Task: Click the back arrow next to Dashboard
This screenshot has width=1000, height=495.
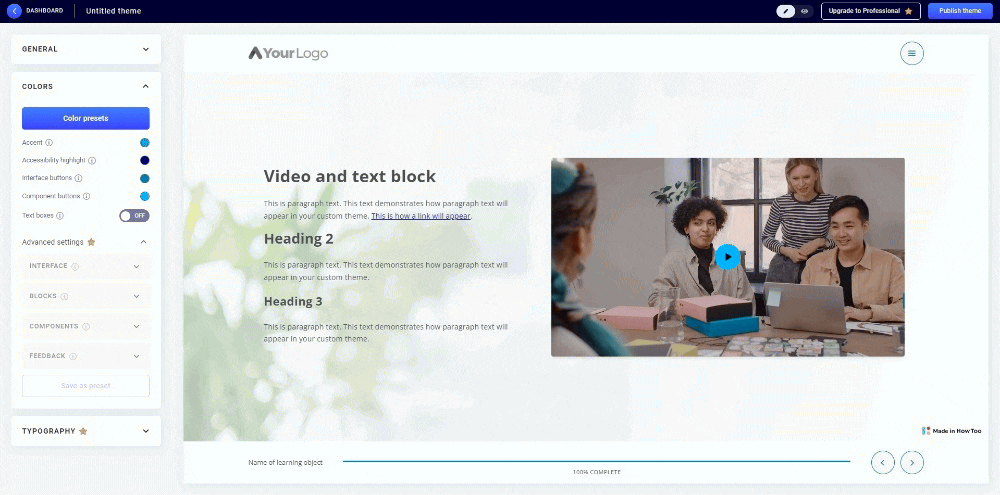Action: 14,11
